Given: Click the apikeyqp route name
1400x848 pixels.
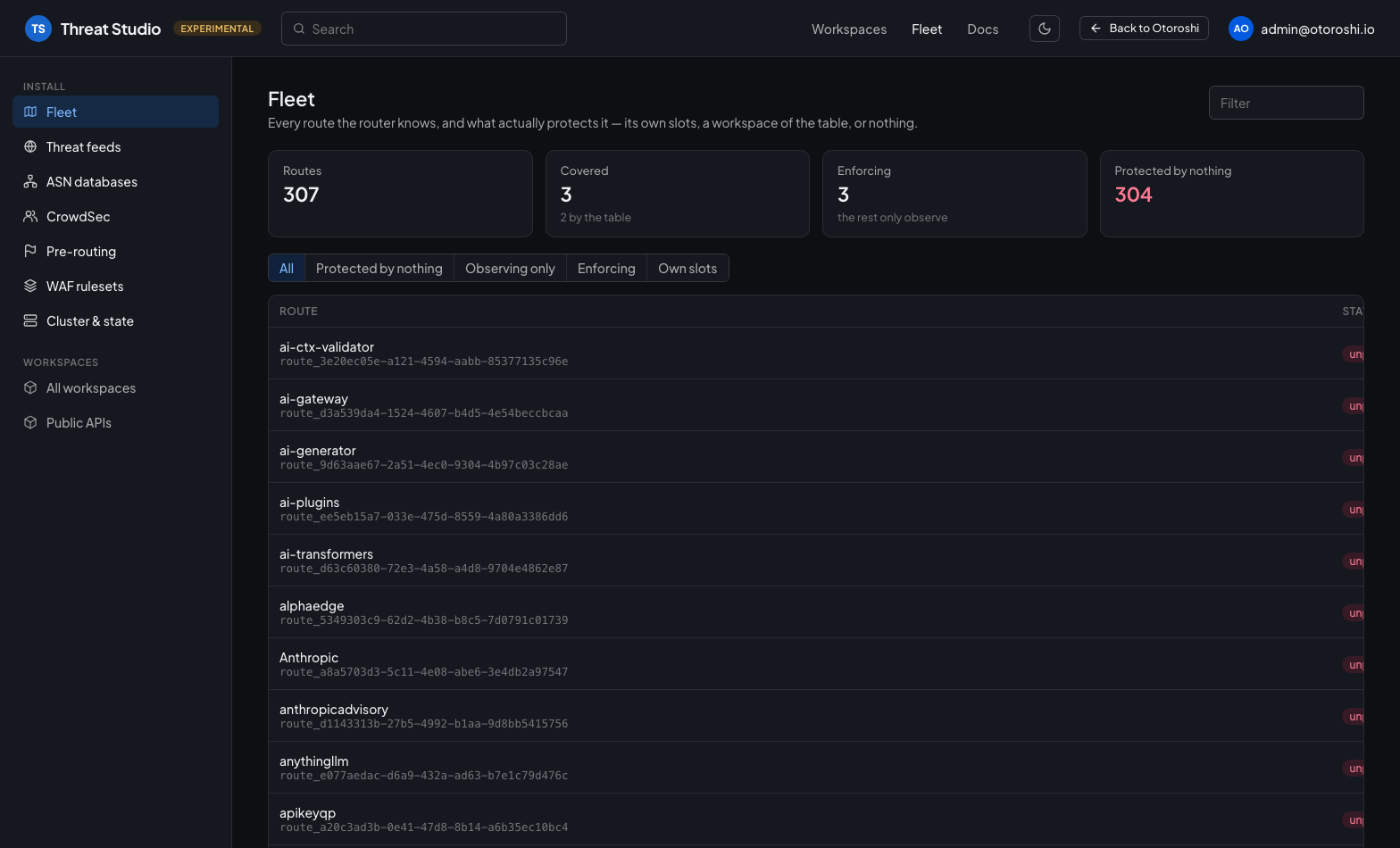Looking at the screenshot, I should click(308, 812).
